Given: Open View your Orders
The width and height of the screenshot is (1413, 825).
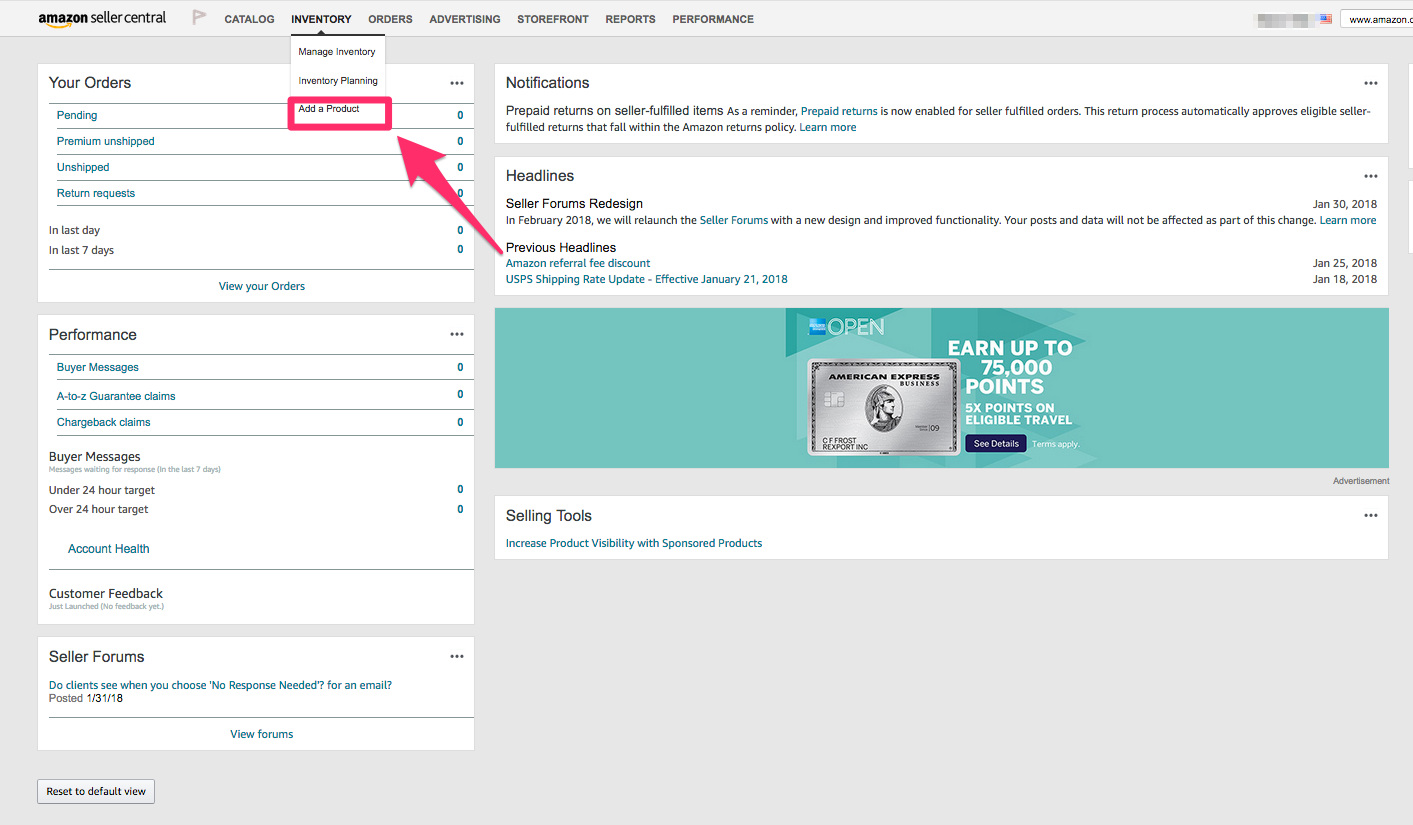Looking at the screenshot, I should coord(261,286).
